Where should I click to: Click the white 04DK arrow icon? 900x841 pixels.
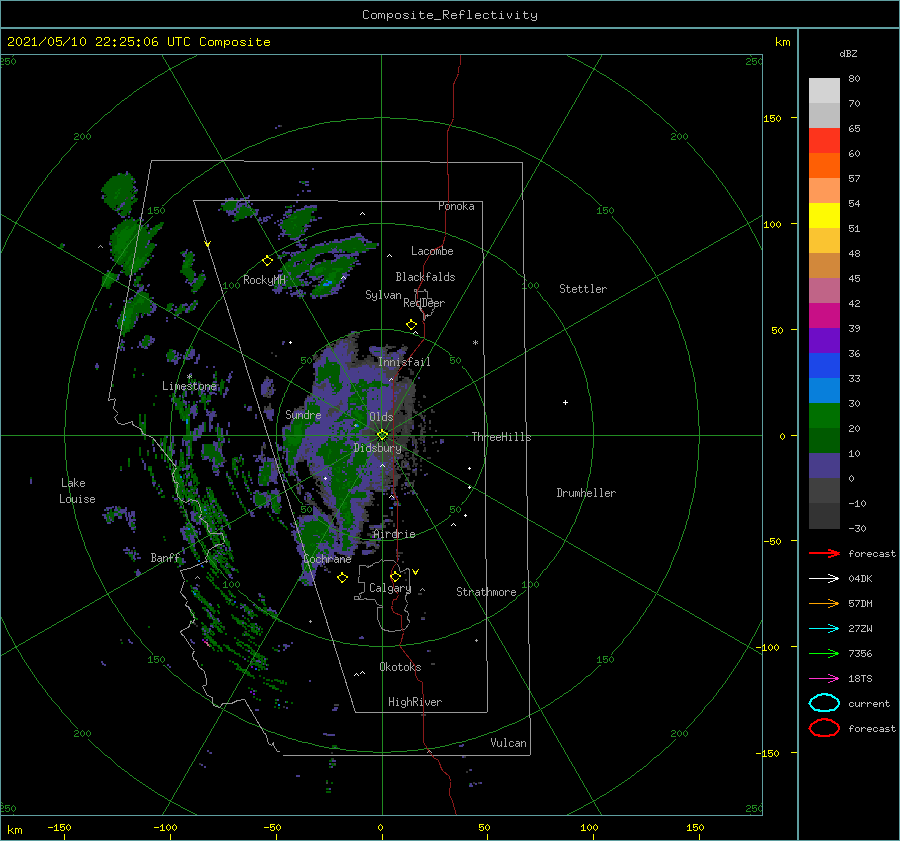click(824, 579)
